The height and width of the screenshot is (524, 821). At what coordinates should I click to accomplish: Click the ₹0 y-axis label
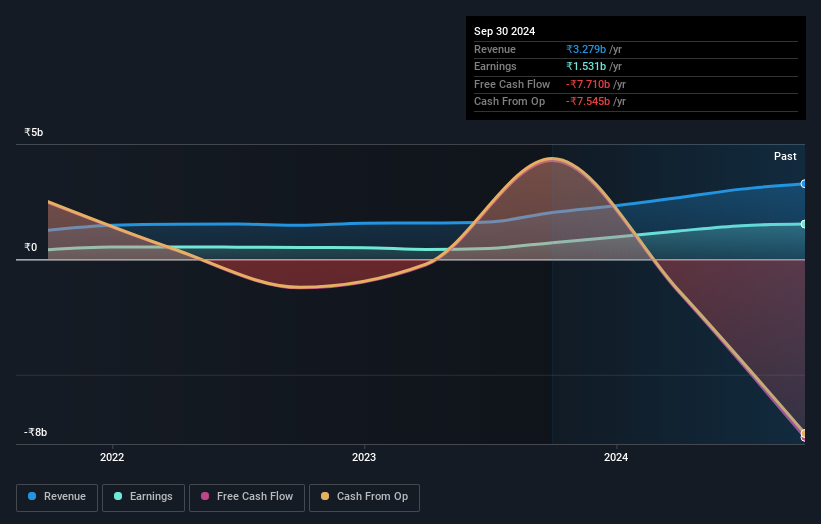tap(30, 247)
